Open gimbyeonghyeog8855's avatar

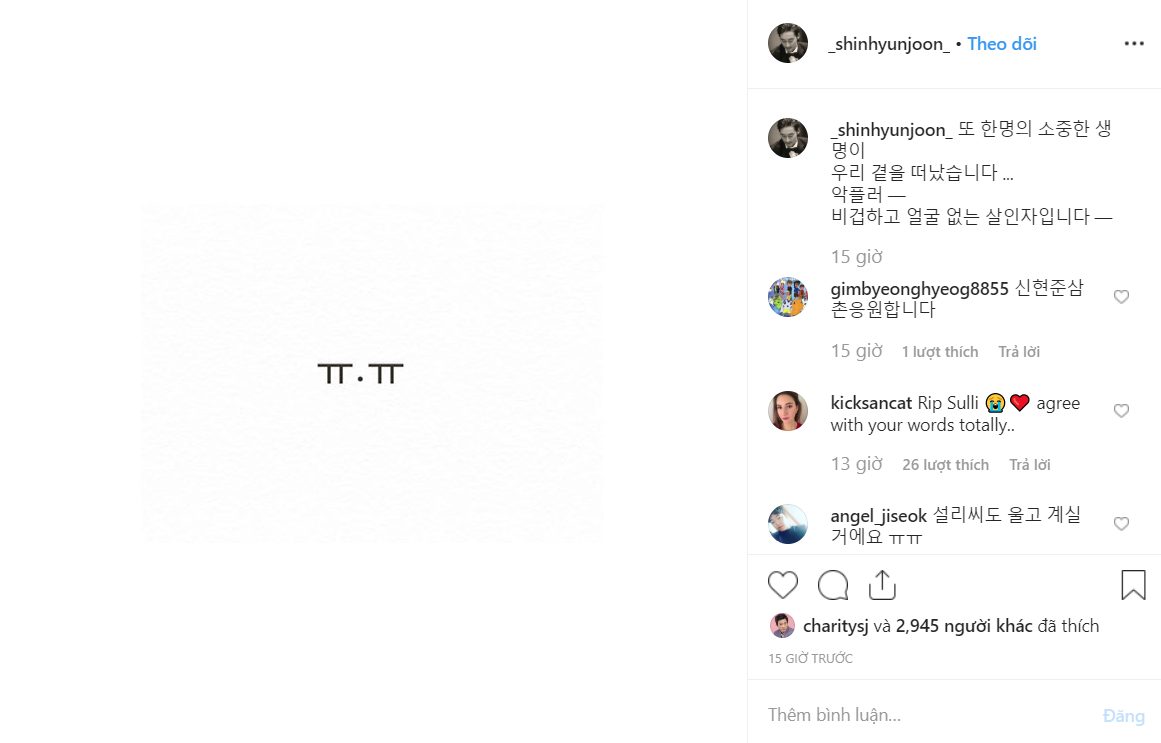click(788, 297)
